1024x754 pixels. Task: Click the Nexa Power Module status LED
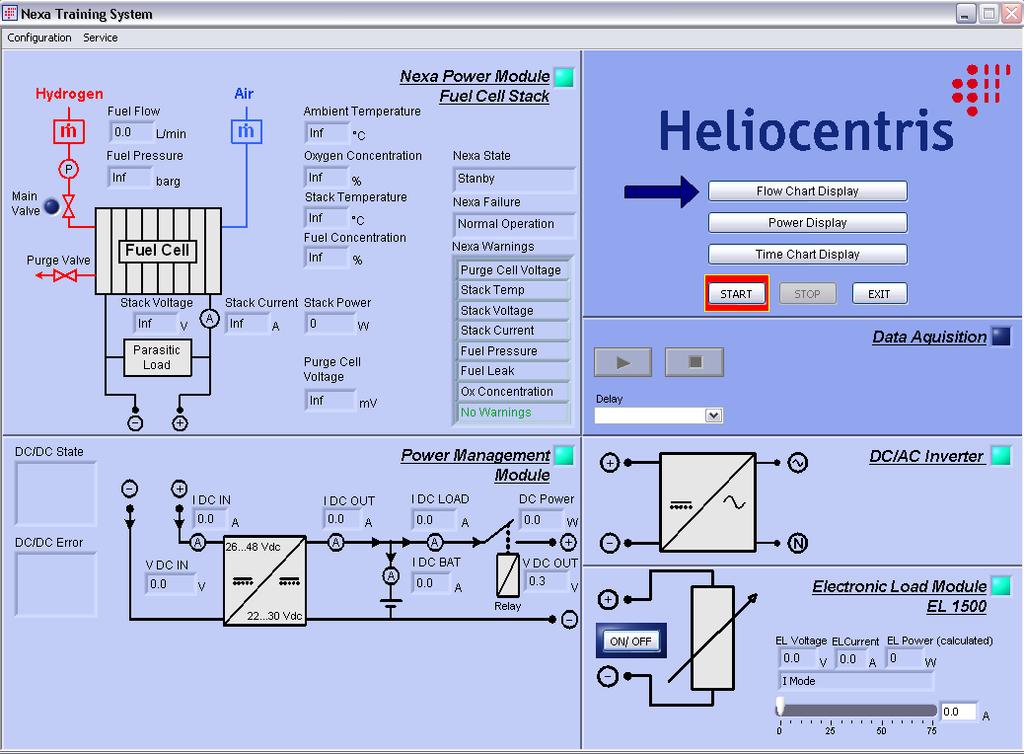pyautogui.click(x=564, y=77)
